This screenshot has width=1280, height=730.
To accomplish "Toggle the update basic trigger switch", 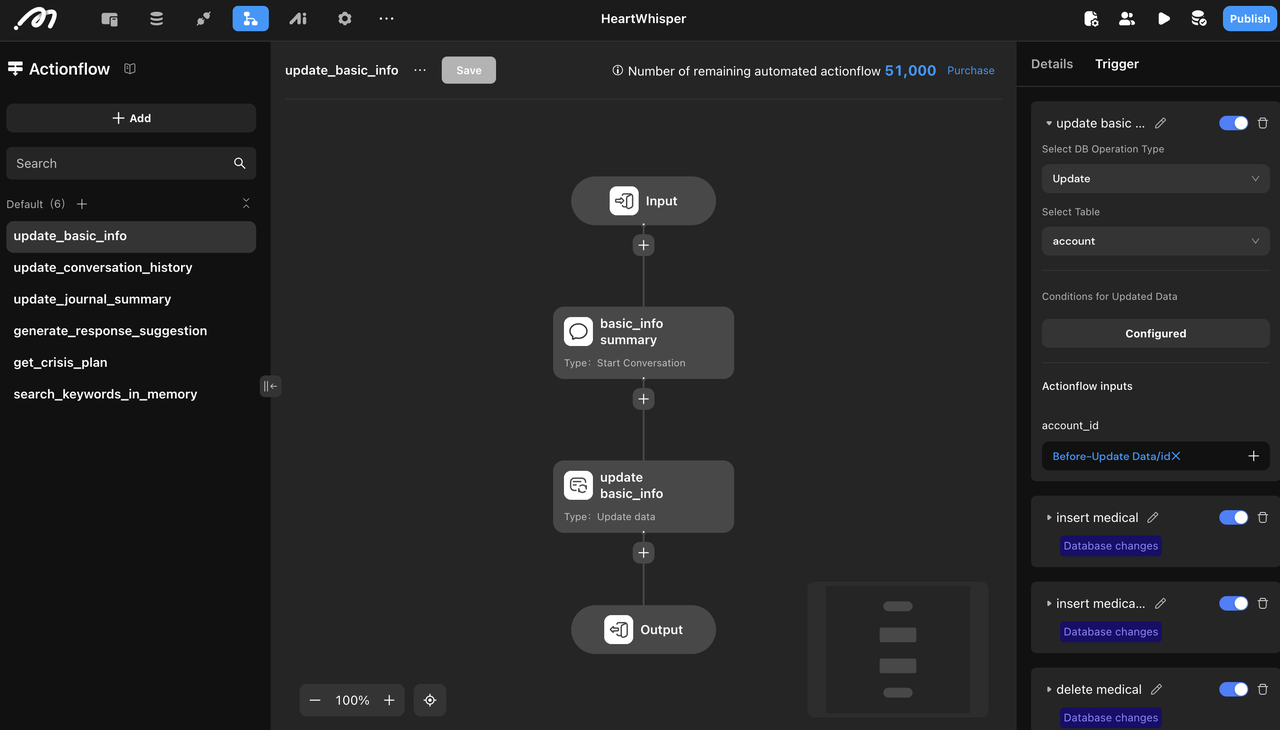I will point(1233,123).
